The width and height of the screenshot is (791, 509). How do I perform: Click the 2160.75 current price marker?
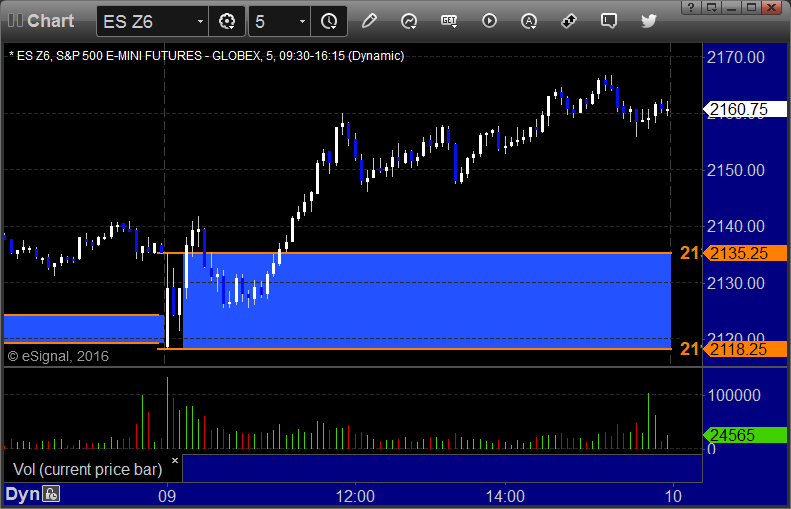click(745, 109)
